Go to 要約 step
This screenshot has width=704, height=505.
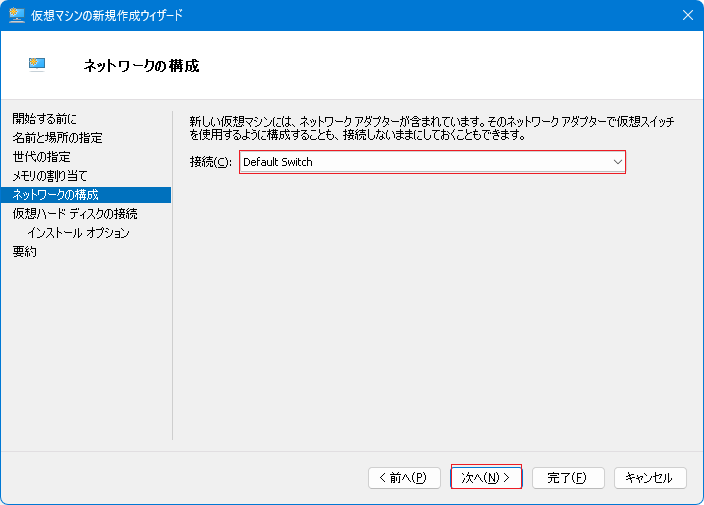(25, 251)
